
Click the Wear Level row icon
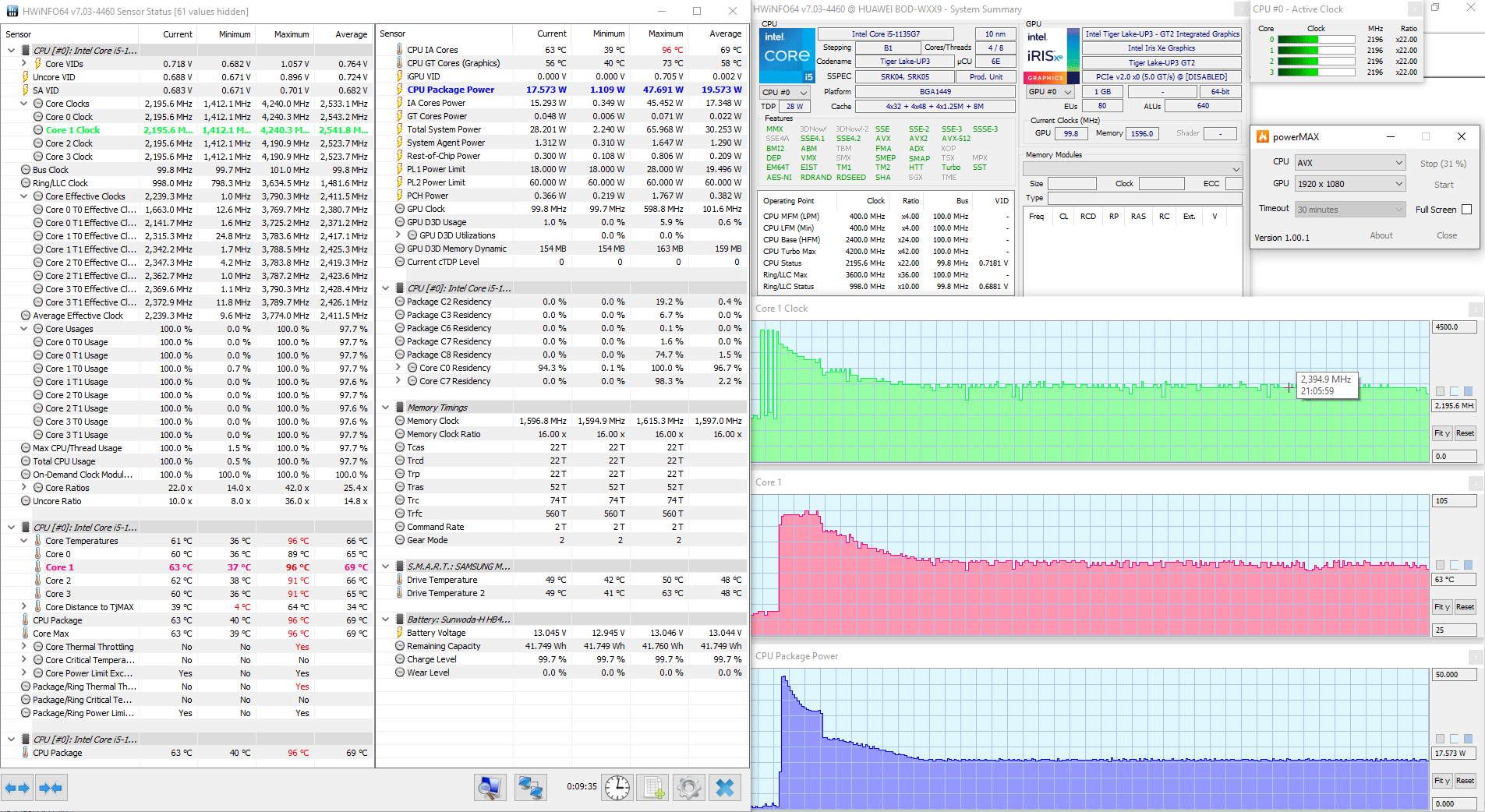coord(399,673)
